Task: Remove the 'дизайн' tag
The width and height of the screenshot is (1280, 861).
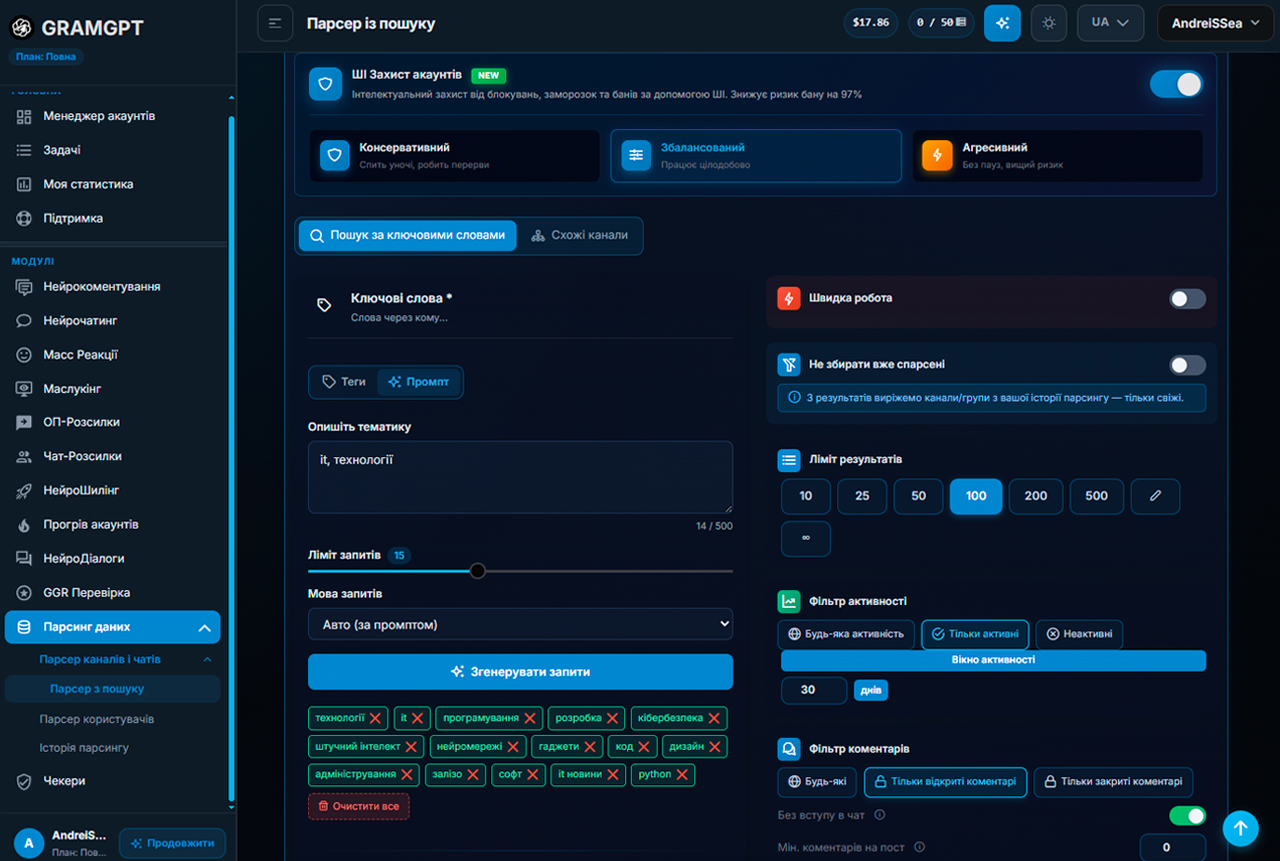Action: [714, 746]
